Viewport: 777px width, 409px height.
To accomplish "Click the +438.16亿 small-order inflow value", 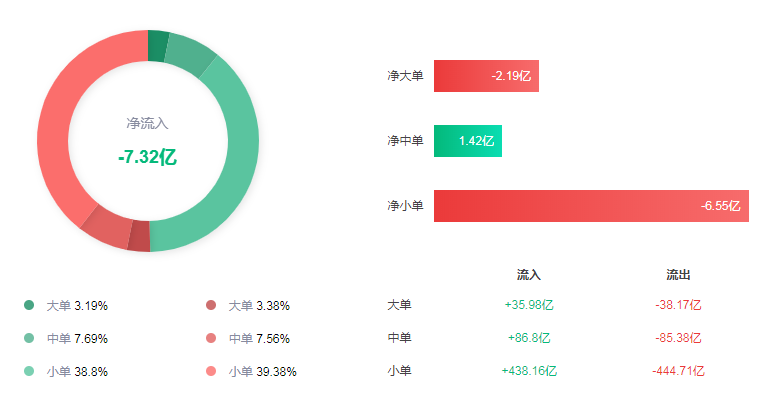I will [529, 371].
